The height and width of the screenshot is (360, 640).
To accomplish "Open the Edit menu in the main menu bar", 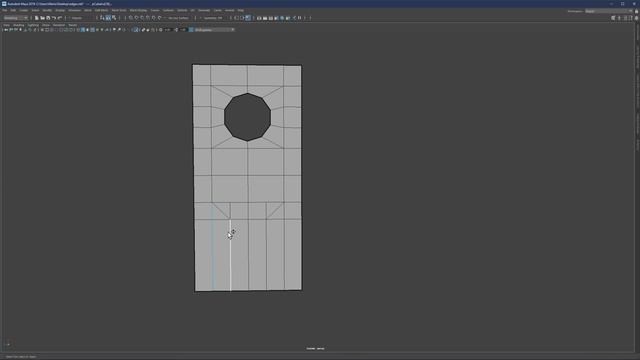I will coord(13,10).
